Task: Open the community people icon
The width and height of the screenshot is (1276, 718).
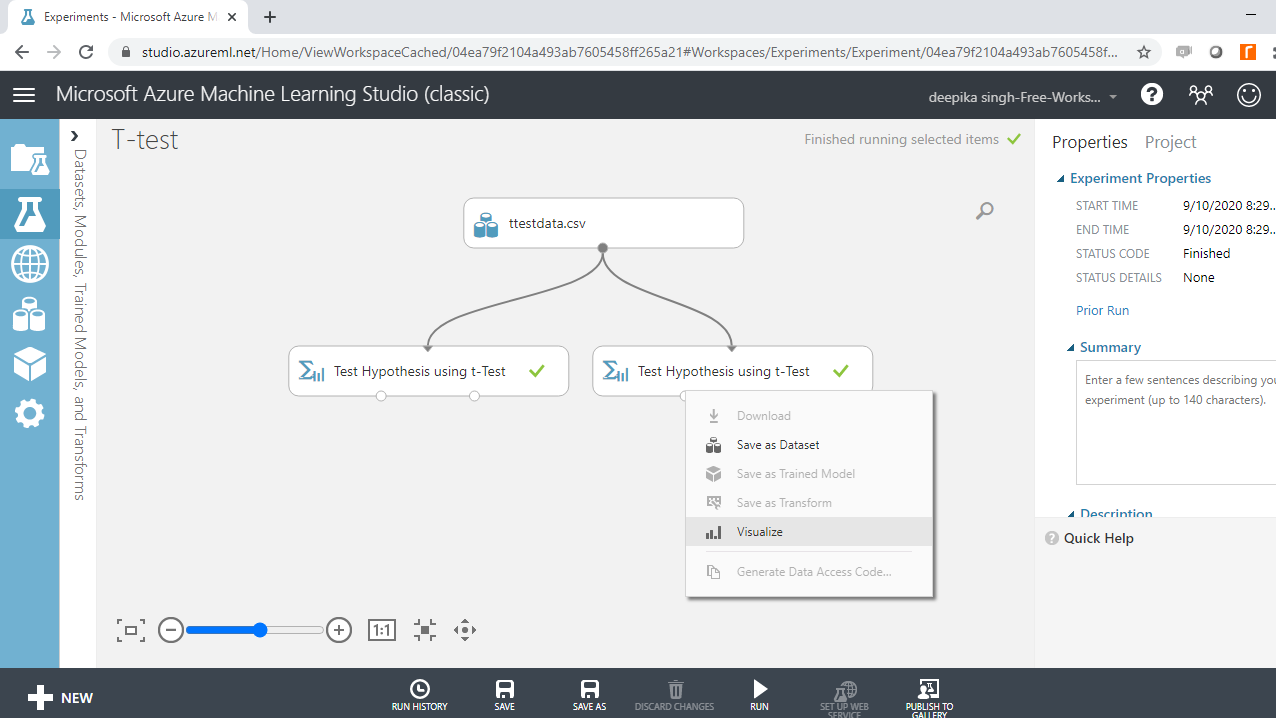Action: (1200, 95)
